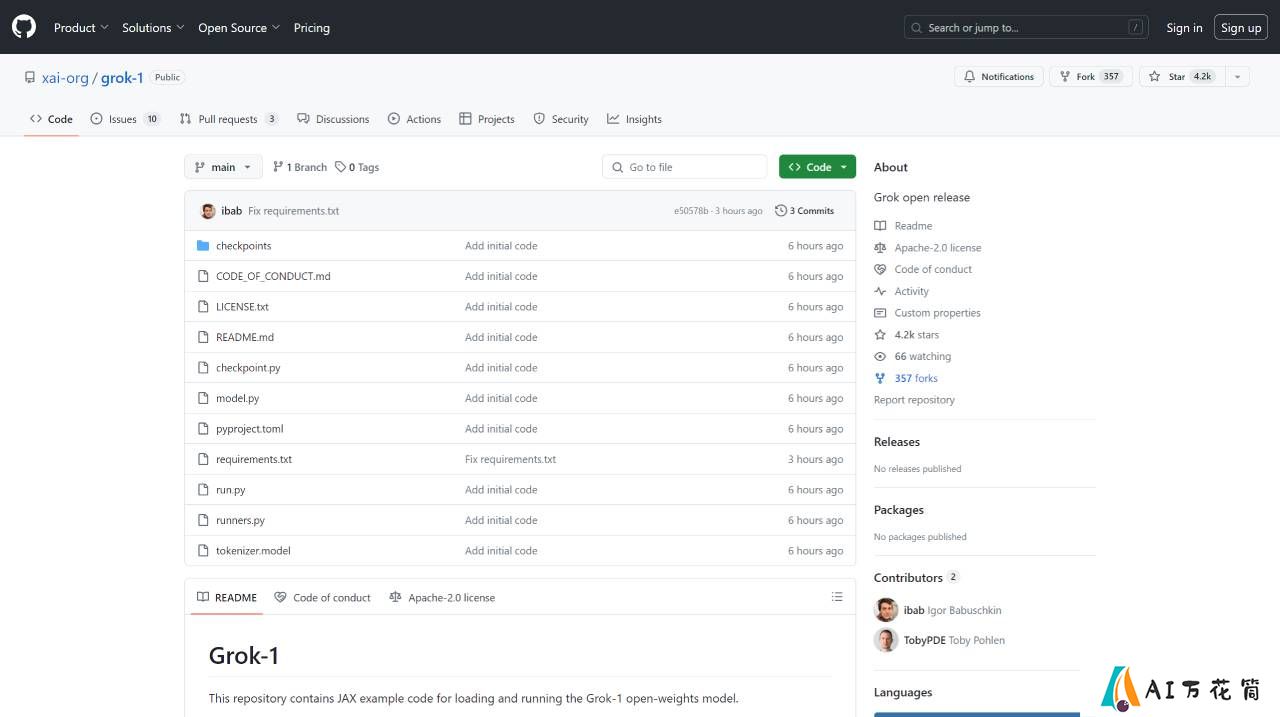Viewport: 1280px width, 717px height.
Task: View the 357 forks link
Action: (x=906, y=378)
